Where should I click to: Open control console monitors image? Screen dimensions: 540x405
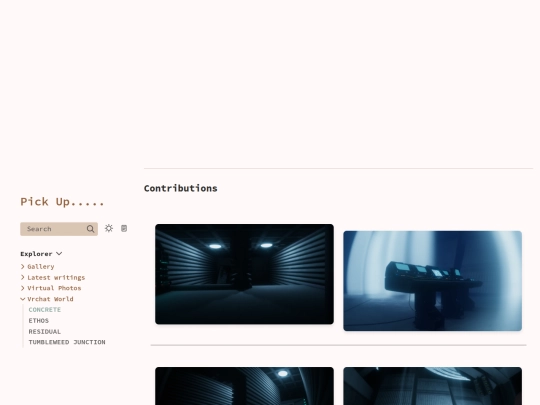coord(433,281)
